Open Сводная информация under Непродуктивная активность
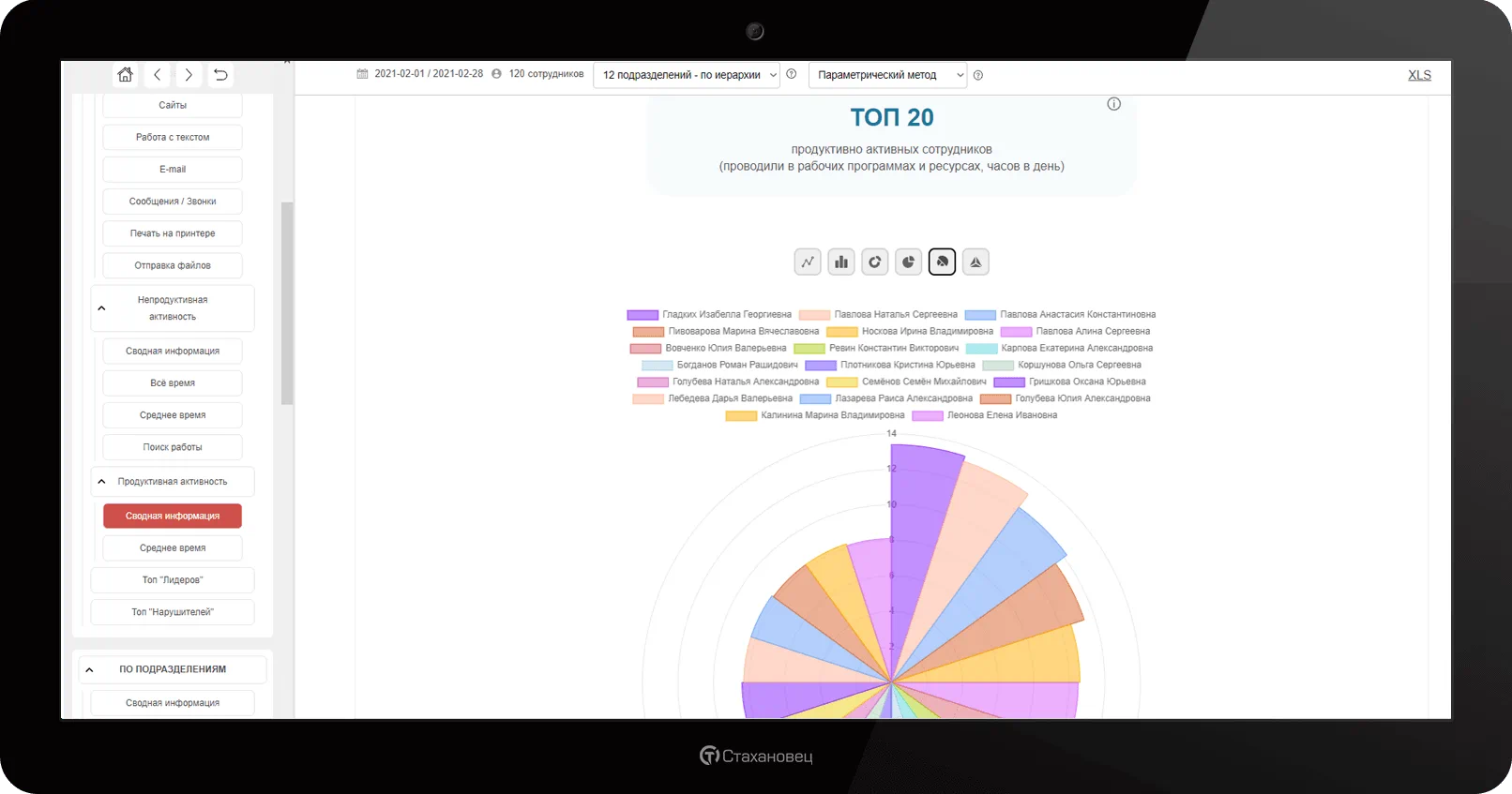Screen dimensions: 1512x794 tap(173, 351)
